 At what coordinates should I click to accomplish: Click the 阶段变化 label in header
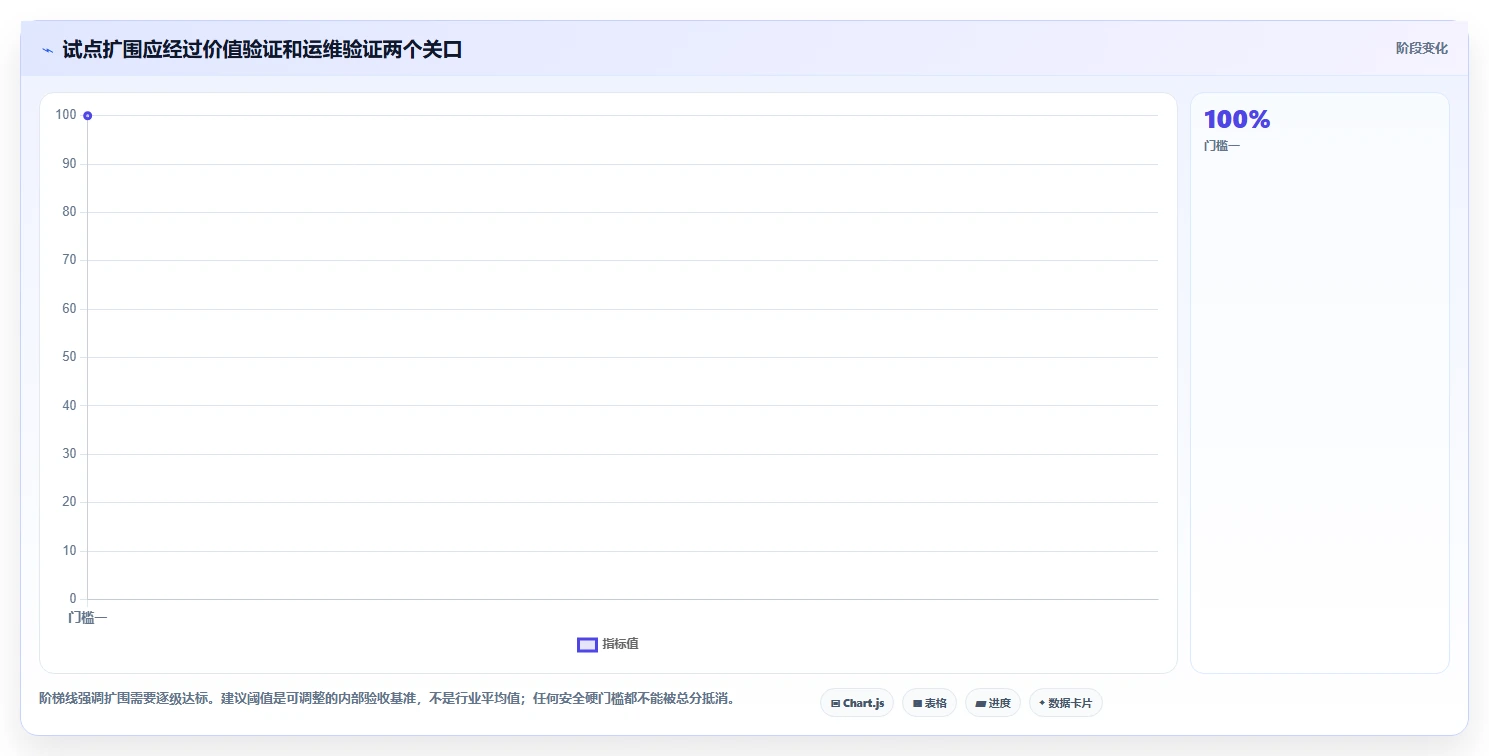coord(1421,48)
